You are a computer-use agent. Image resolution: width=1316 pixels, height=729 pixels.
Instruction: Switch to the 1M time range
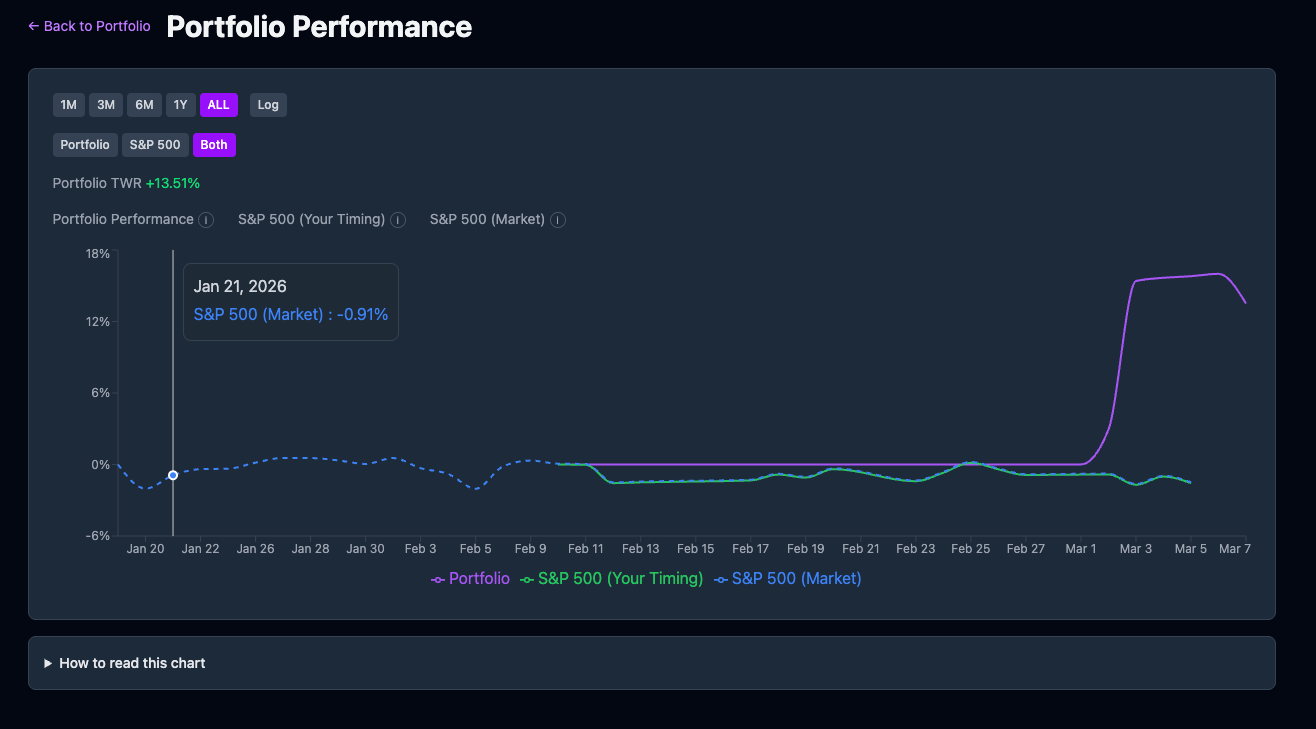coord(68,104)
